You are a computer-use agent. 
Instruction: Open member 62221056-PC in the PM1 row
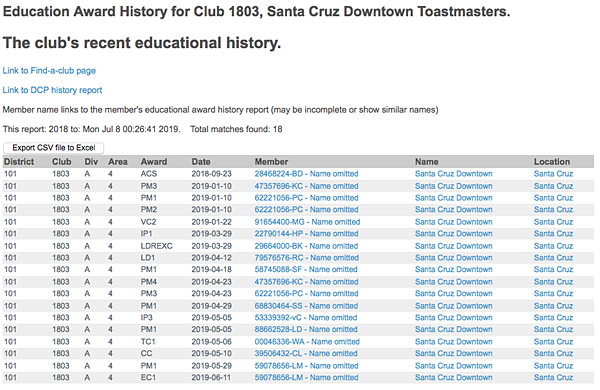(x=307, y=198)
